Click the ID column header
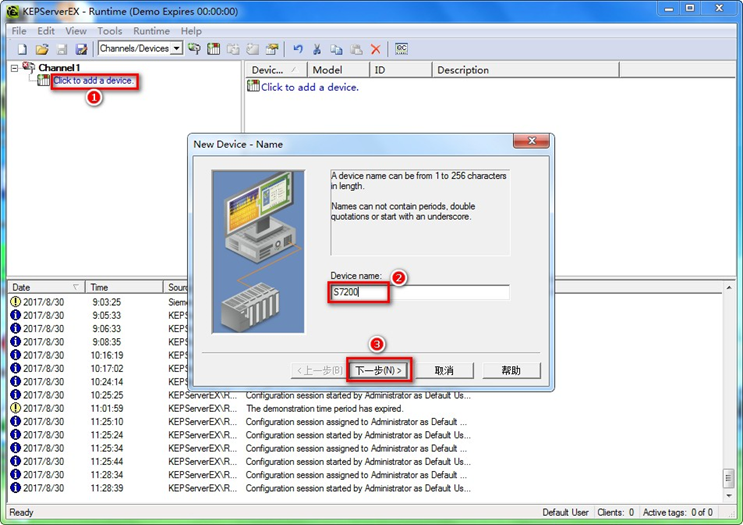743x525 pixels. click(x=400, y=70)
